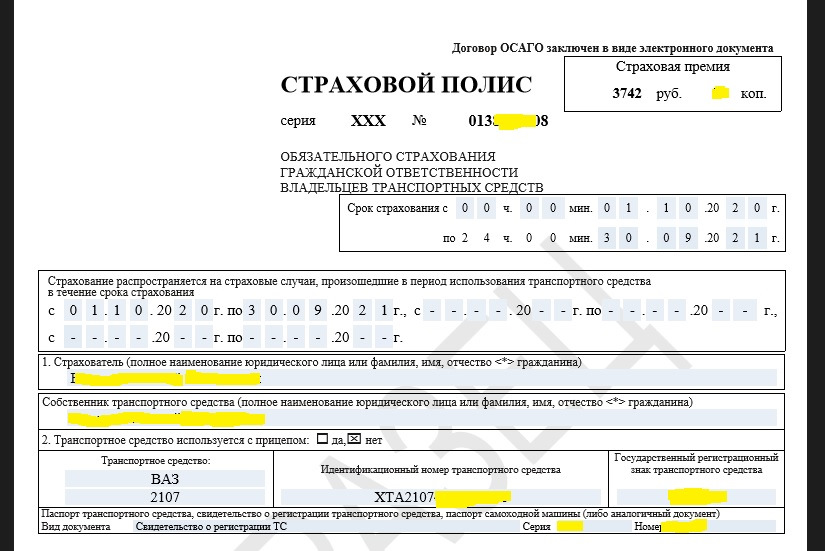Click the 'Срок страхования с' label

pyautogui.click(x=397, y=208)
